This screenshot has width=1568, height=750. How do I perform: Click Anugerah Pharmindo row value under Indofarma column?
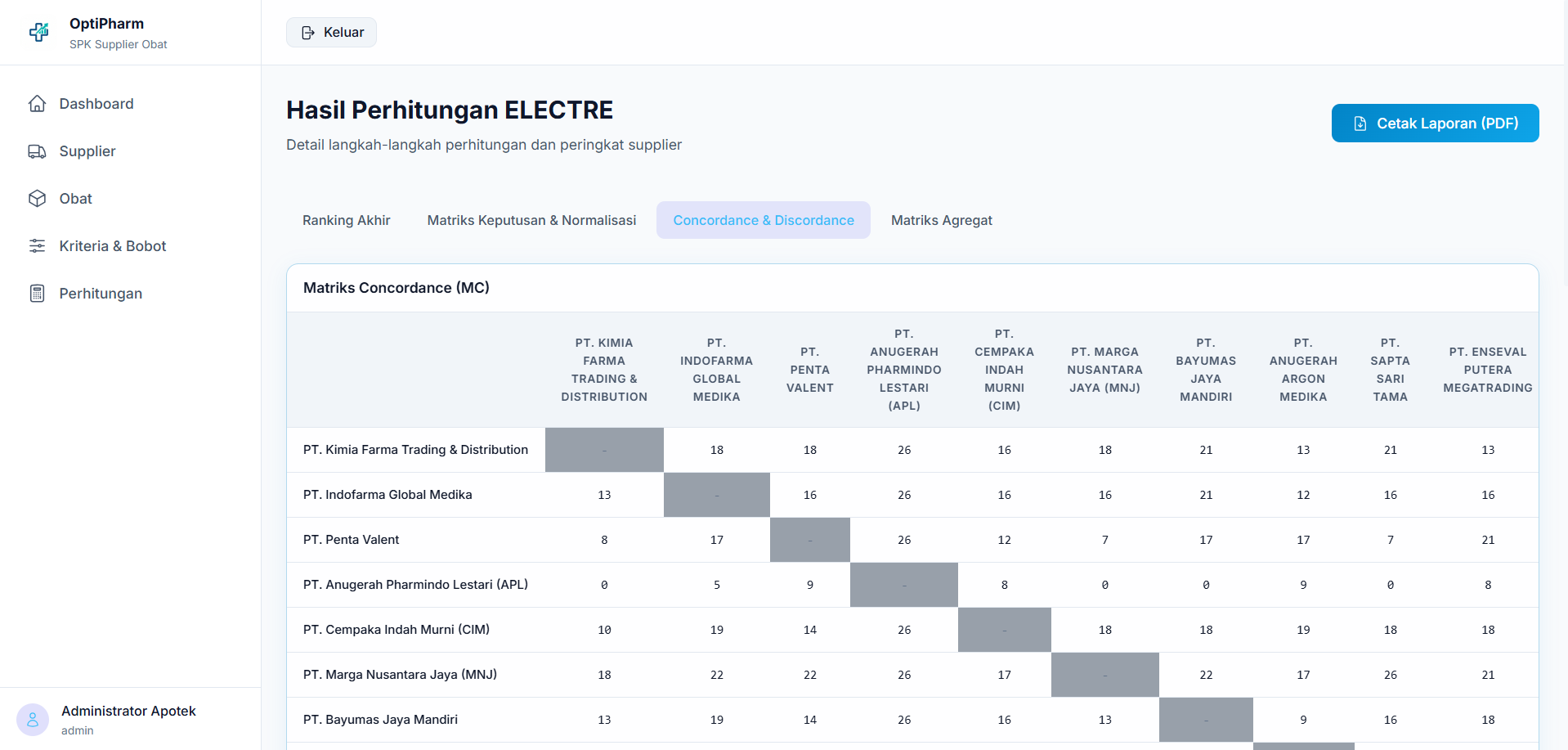tap(717, 585)
